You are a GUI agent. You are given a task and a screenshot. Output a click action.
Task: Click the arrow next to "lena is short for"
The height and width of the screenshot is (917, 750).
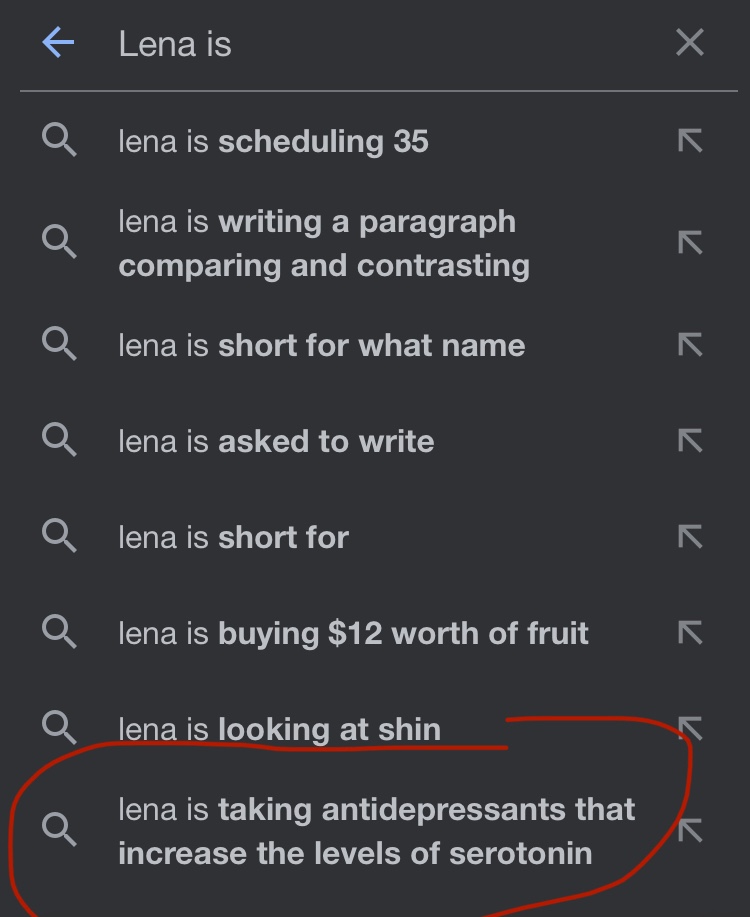click(690, 537)
